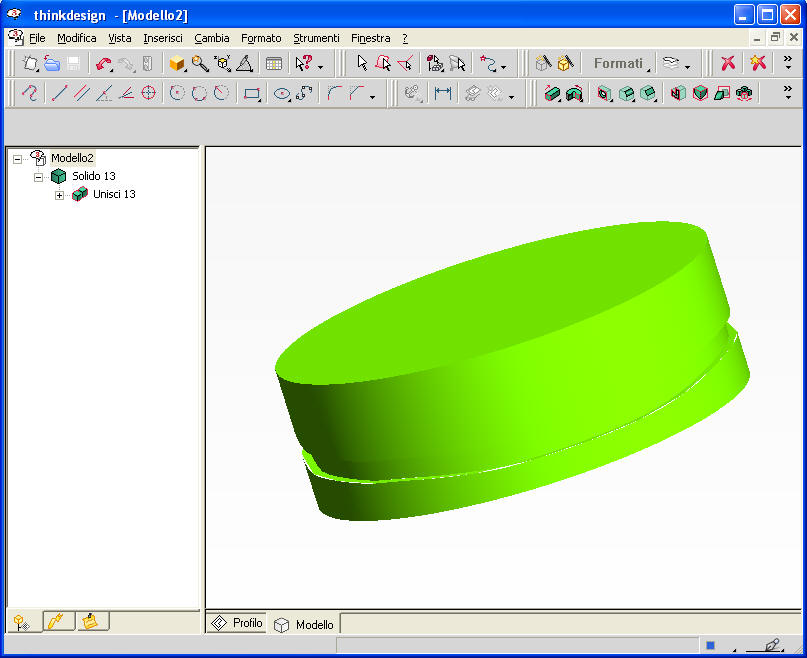Collapse the Solido 13 tree node
The image size is (807, 658).
click(x=38, y=177)
